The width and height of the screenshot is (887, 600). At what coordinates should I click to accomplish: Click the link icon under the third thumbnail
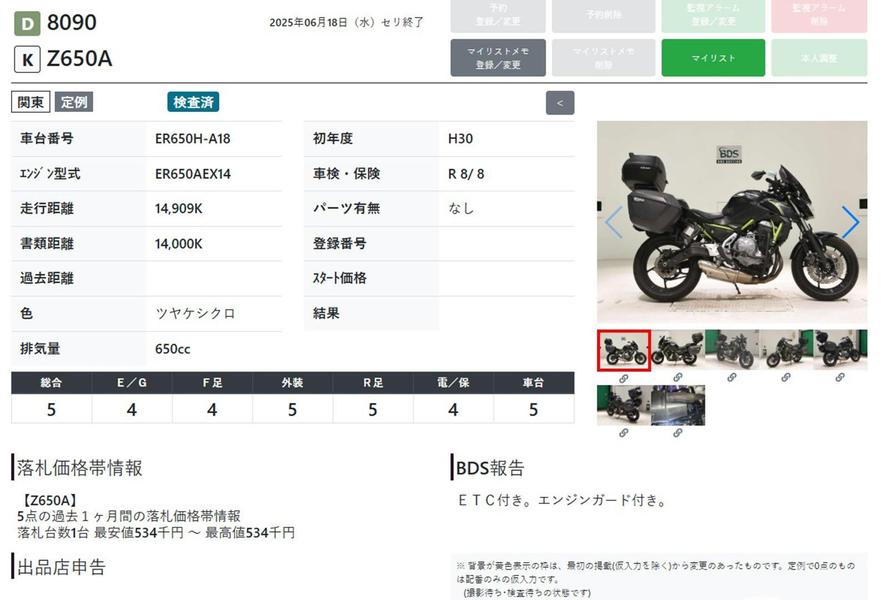pyautogui.click(x=731, y=378)
